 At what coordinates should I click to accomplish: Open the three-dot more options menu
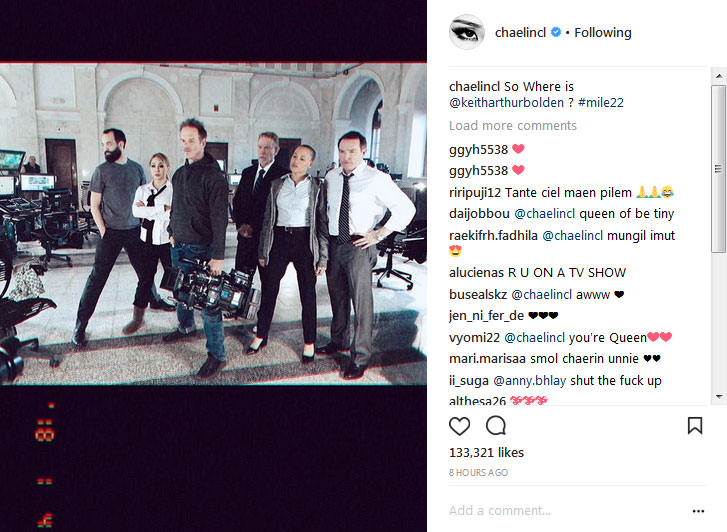(698, 511)
